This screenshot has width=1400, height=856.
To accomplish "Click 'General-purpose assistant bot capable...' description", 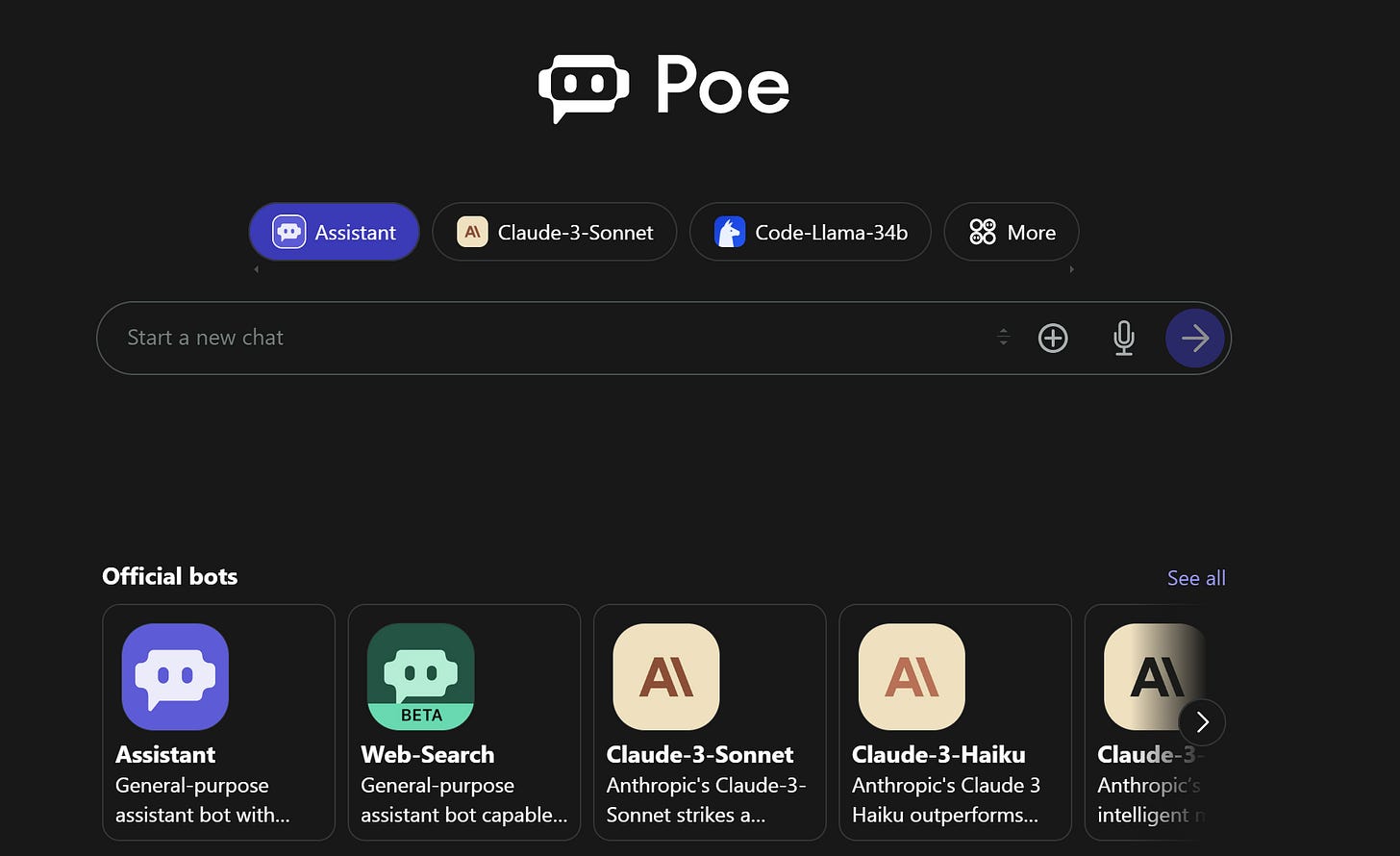I will click(x=464, y=800).
